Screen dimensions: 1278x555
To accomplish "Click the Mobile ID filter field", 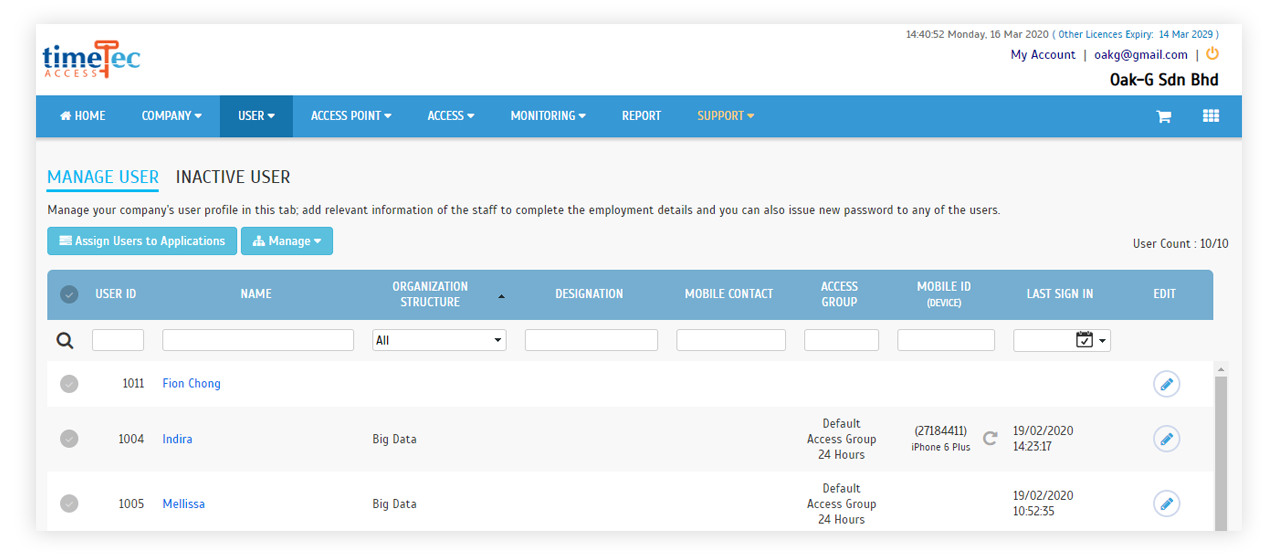I will point(946,341).
